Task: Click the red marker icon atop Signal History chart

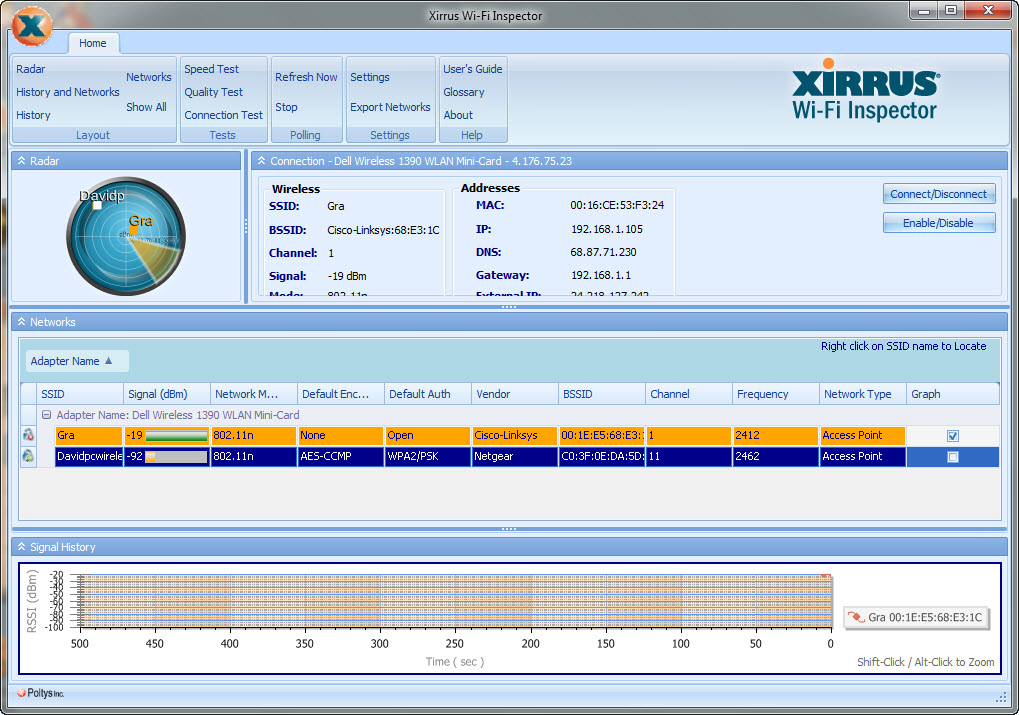Action: (826, 576)
